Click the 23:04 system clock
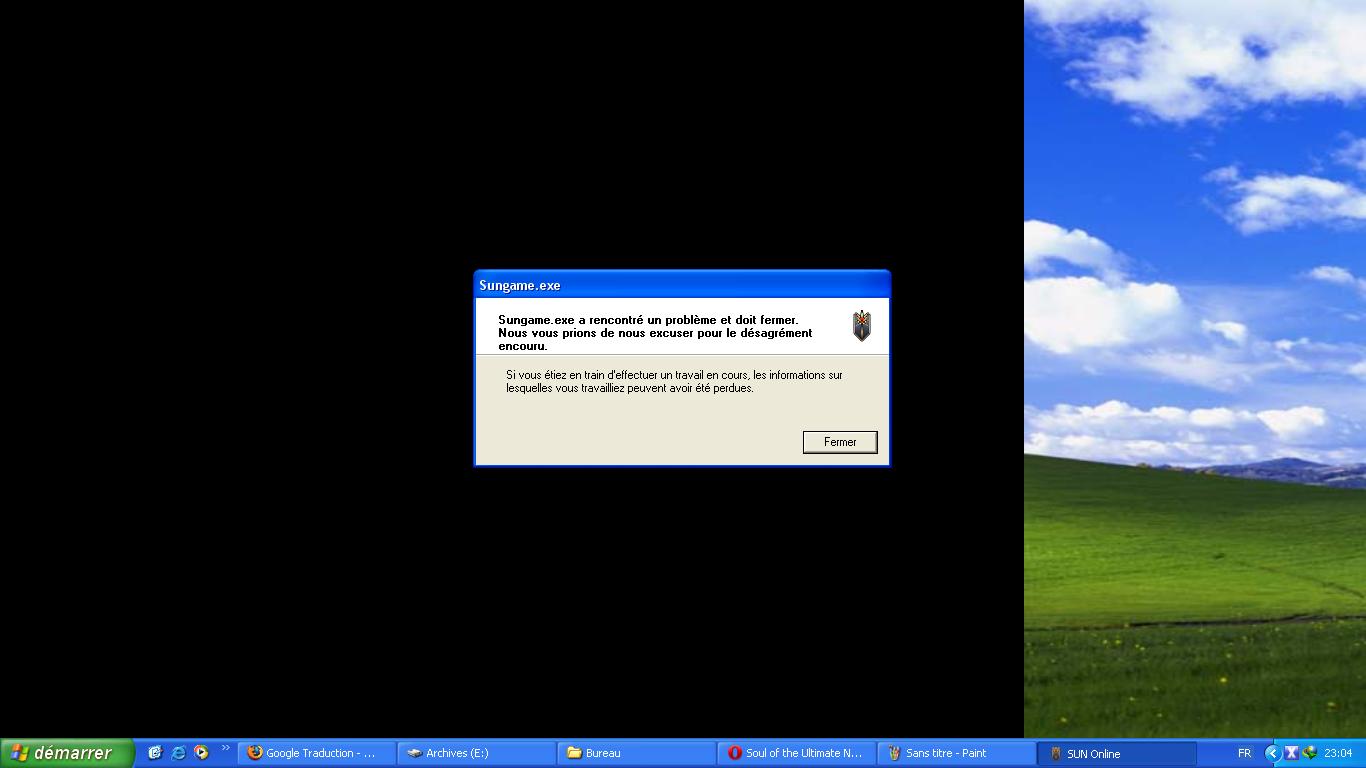Viewport: 1366px width, 768px height. coord(1338,753)
